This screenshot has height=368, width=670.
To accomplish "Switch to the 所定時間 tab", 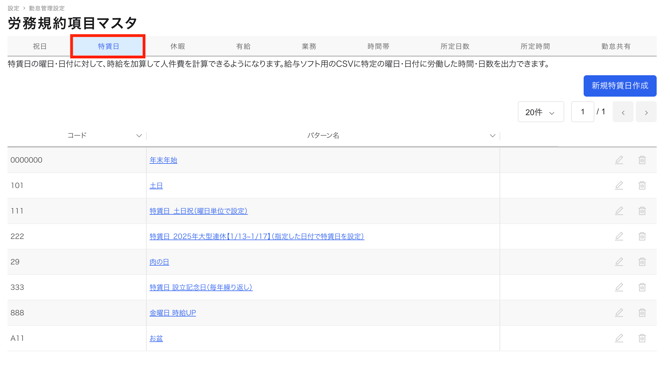I will (535, 46).
